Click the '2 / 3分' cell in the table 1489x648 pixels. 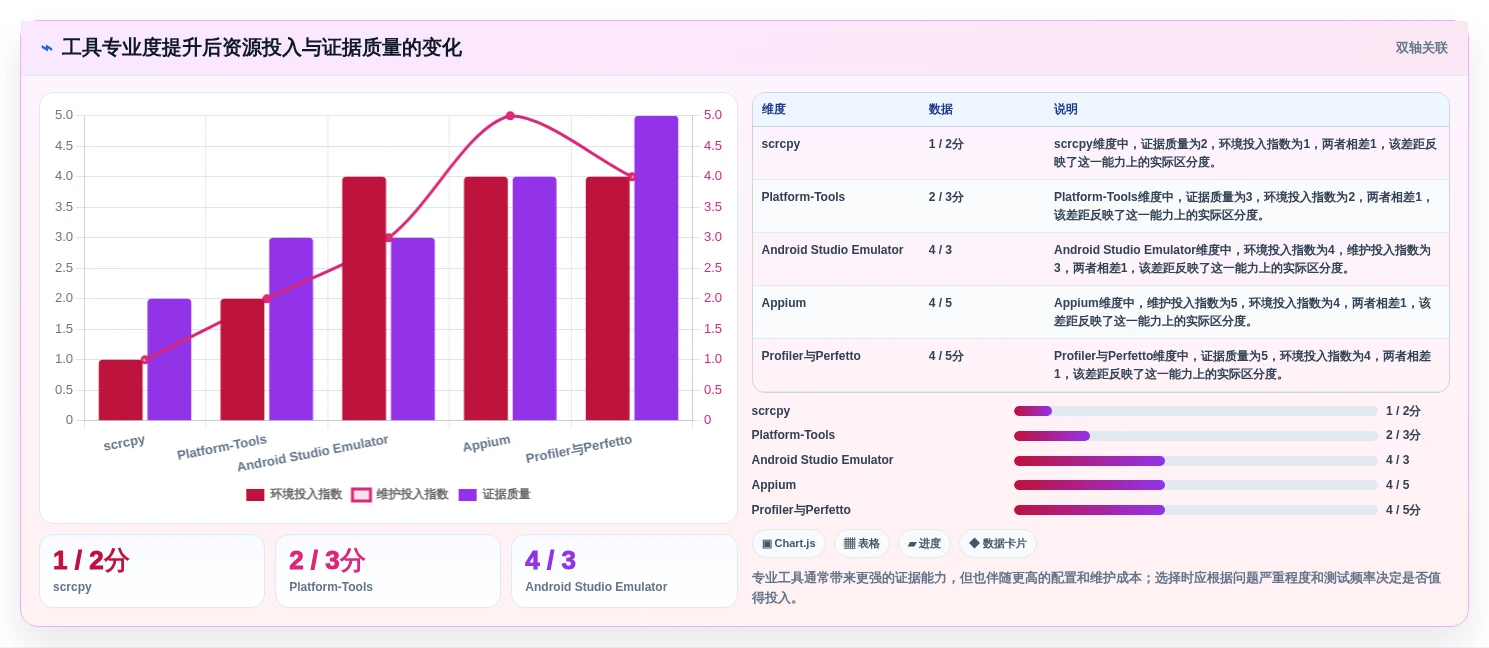pyautogui.click(x=945, y=197)
